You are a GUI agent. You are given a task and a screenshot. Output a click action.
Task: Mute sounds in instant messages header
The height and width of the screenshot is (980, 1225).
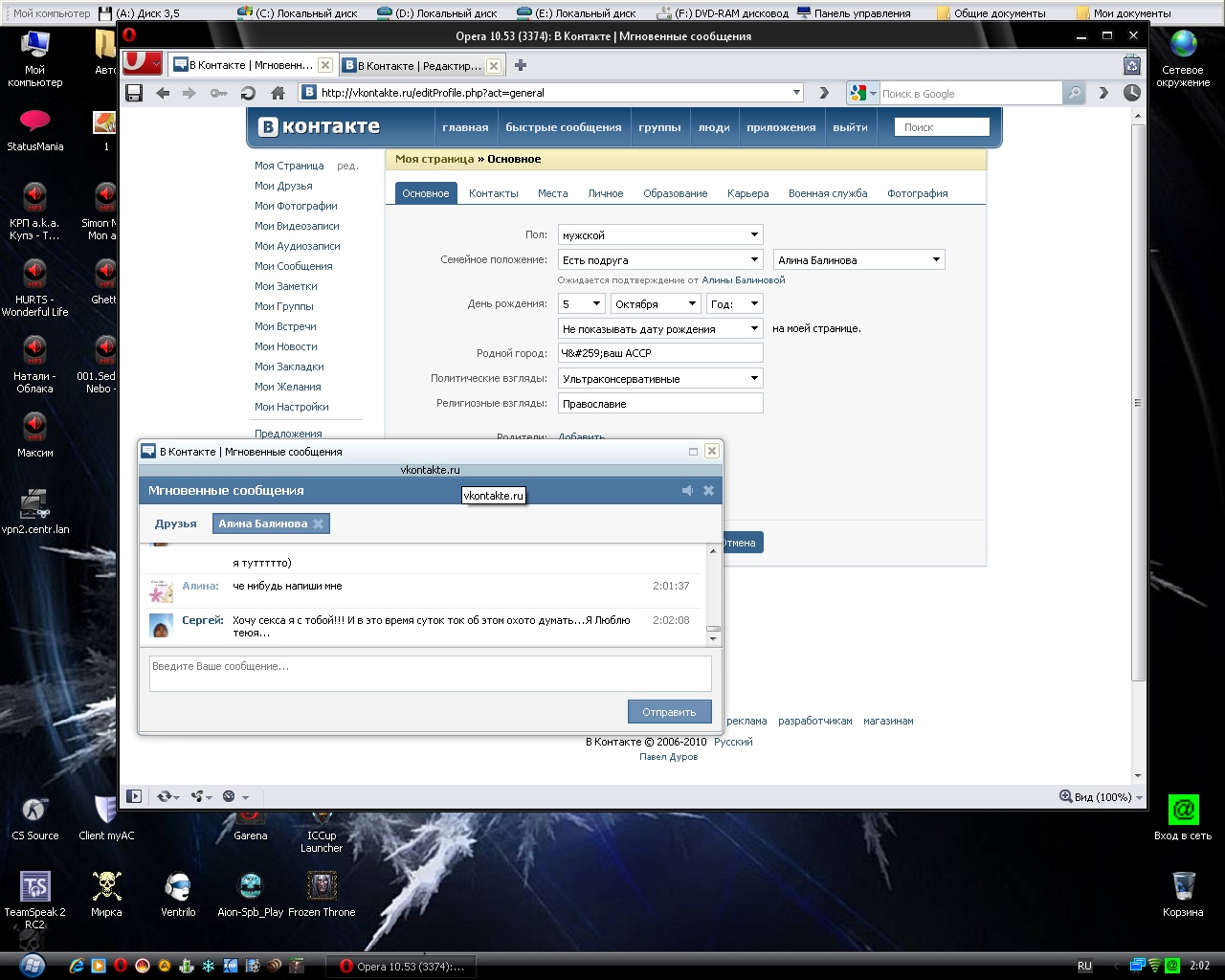click(687, 490)
